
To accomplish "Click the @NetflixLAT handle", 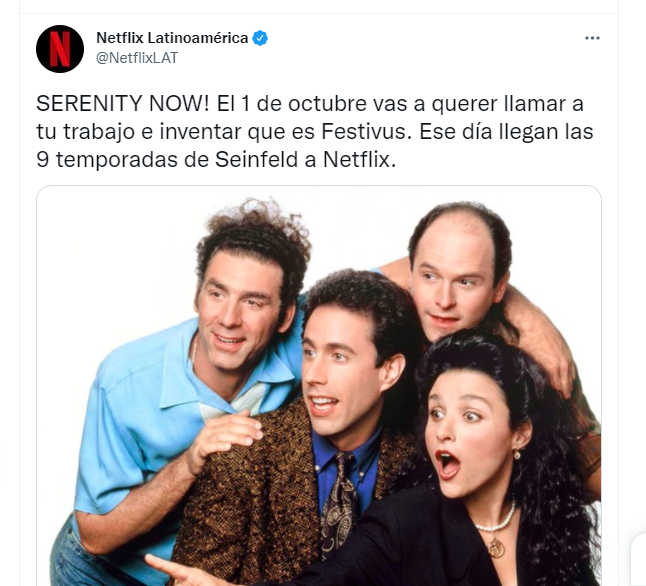I will click(x=137, y=58).
